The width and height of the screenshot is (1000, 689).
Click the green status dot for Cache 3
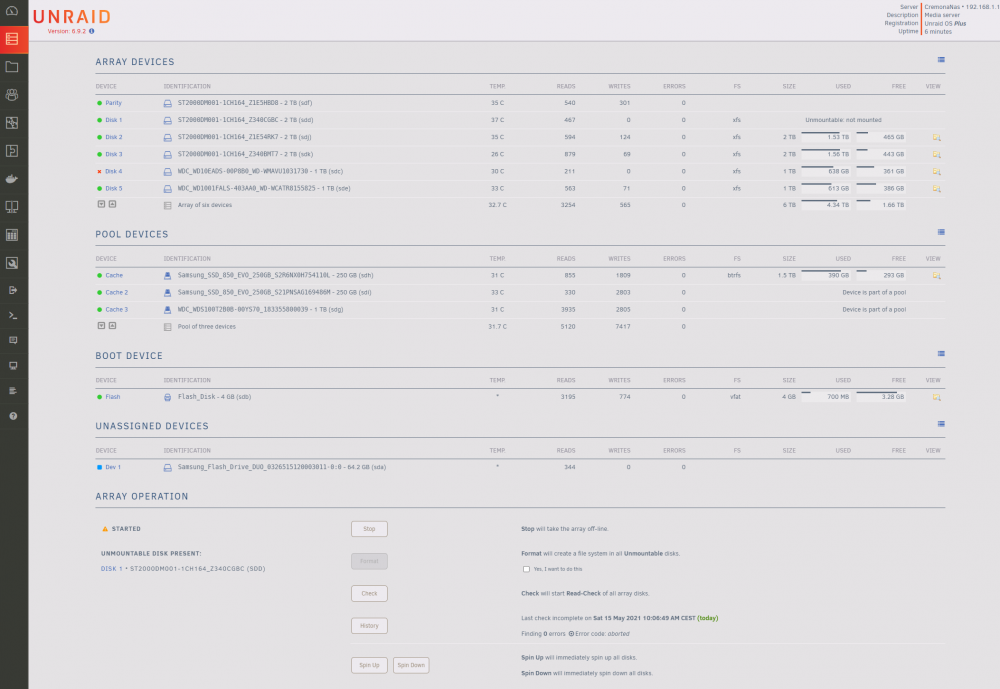point(99,309)
